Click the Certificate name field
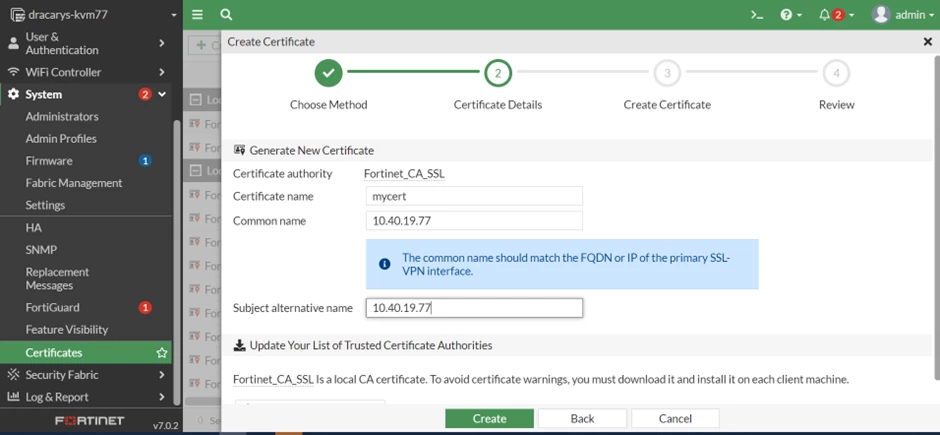Screen dimensions: 940x435 click(474, 196)
